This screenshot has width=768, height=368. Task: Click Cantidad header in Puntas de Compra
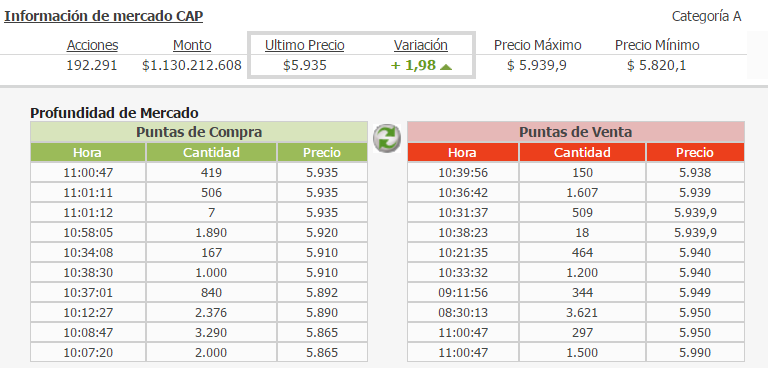pos(212,152)
